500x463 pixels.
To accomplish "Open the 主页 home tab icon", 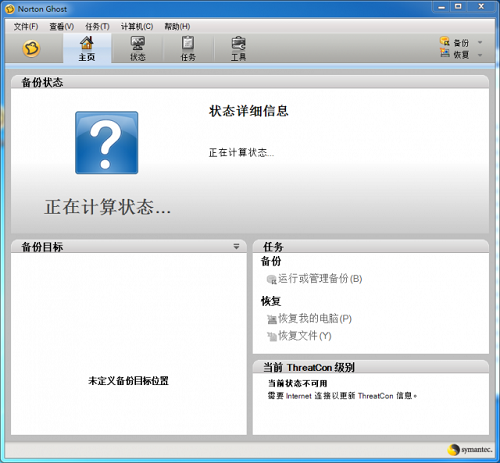I will tap(87, 43).
